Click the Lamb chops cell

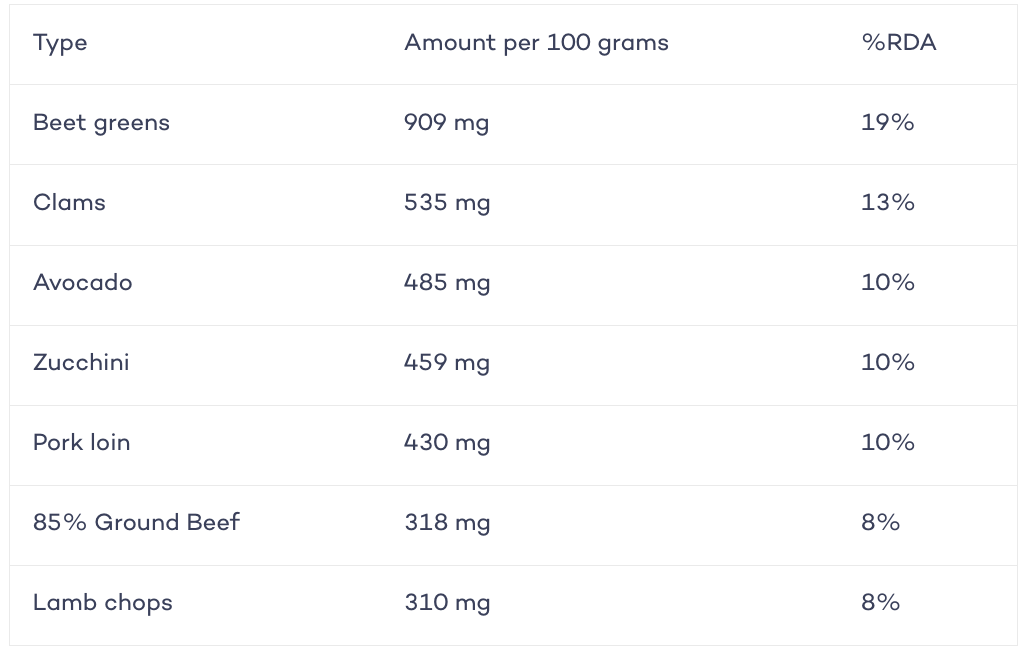pos(102,604)
